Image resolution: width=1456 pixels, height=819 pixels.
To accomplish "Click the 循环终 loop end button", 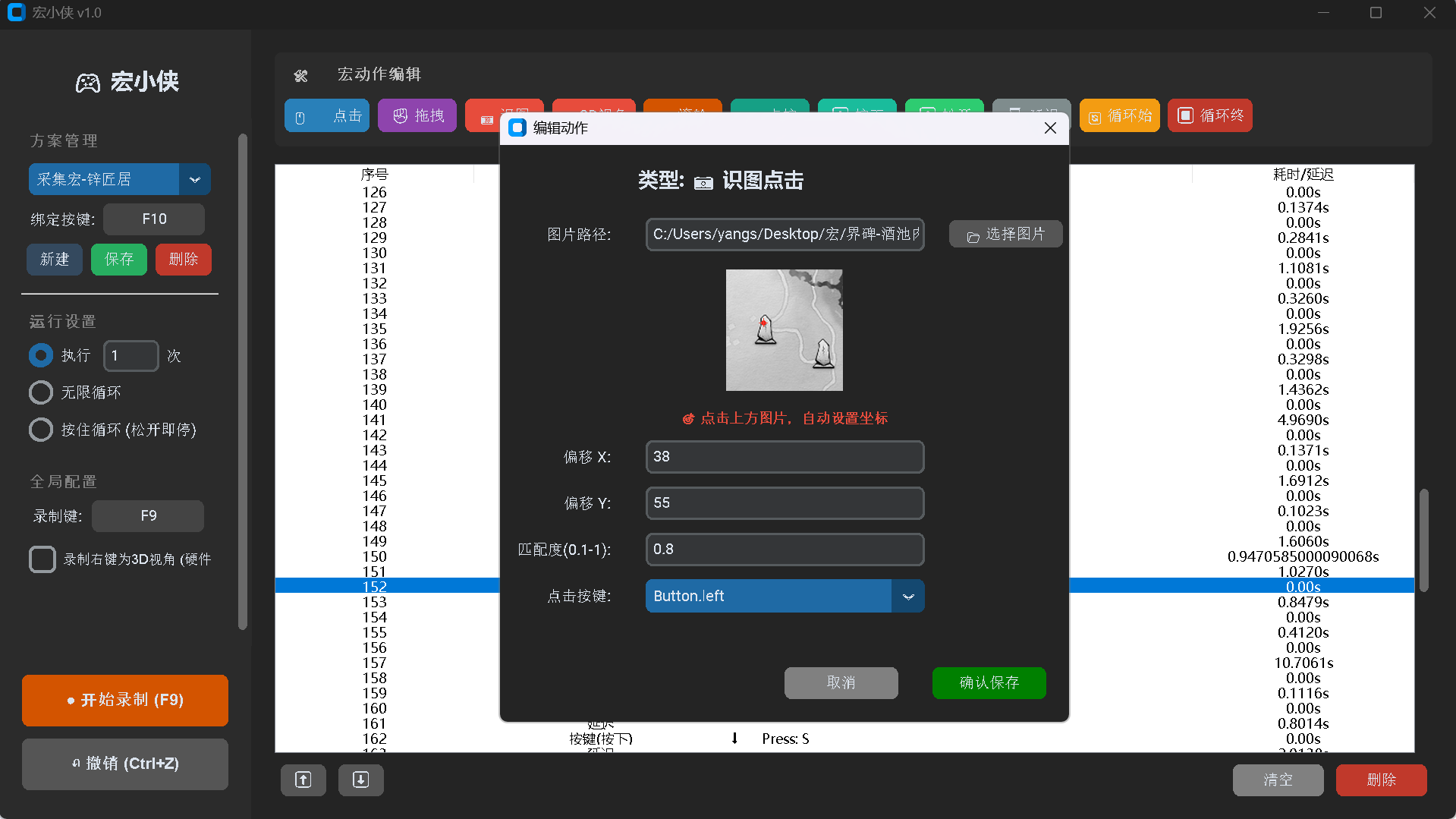I will pos(1209,115).
